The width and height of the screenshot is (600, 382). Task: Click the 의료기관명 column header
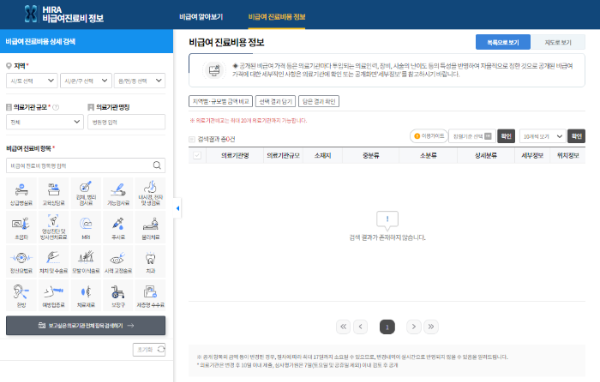(x=235, y=155)
